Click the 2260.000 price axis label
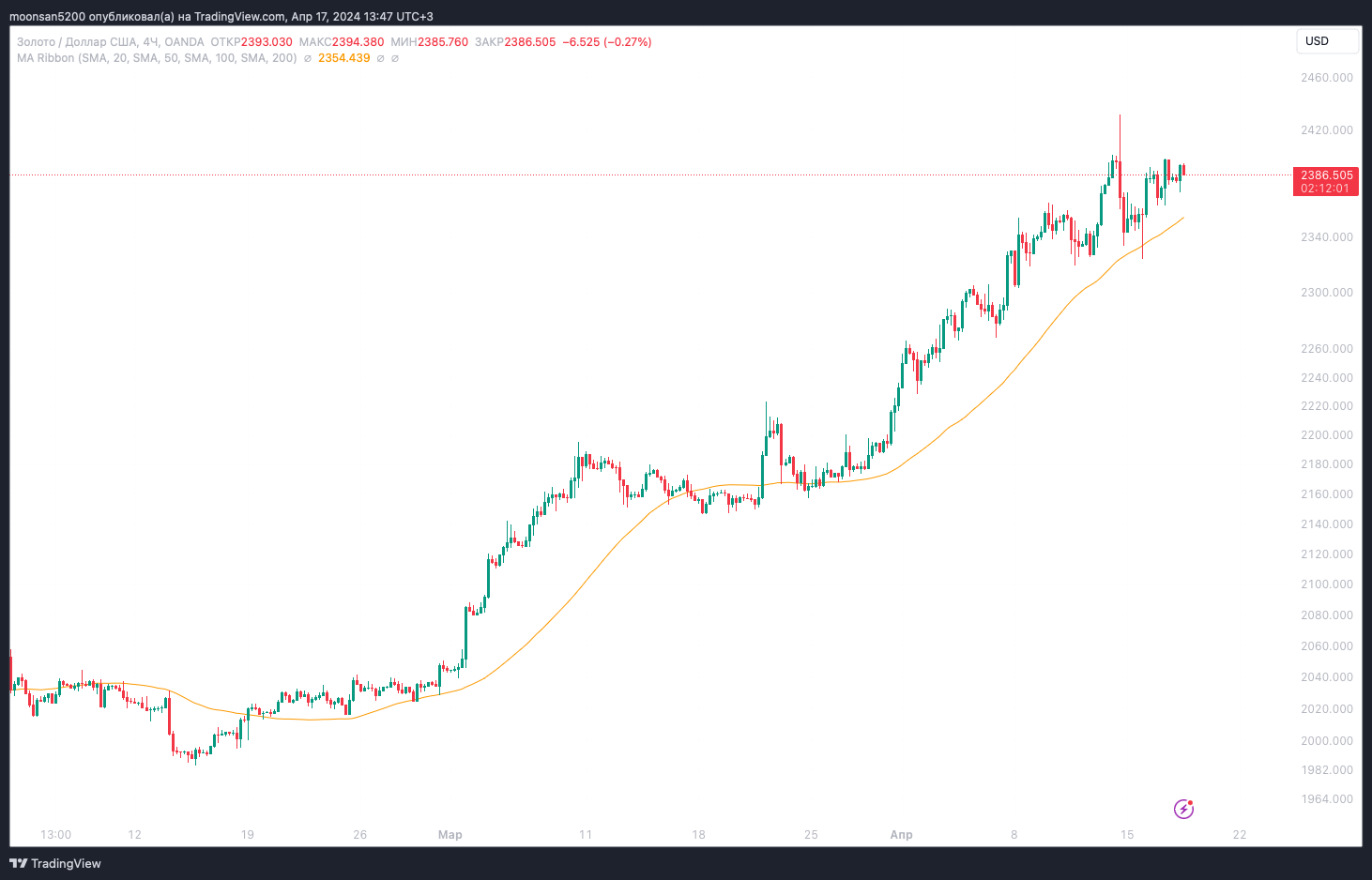 tap(1327, 349)
